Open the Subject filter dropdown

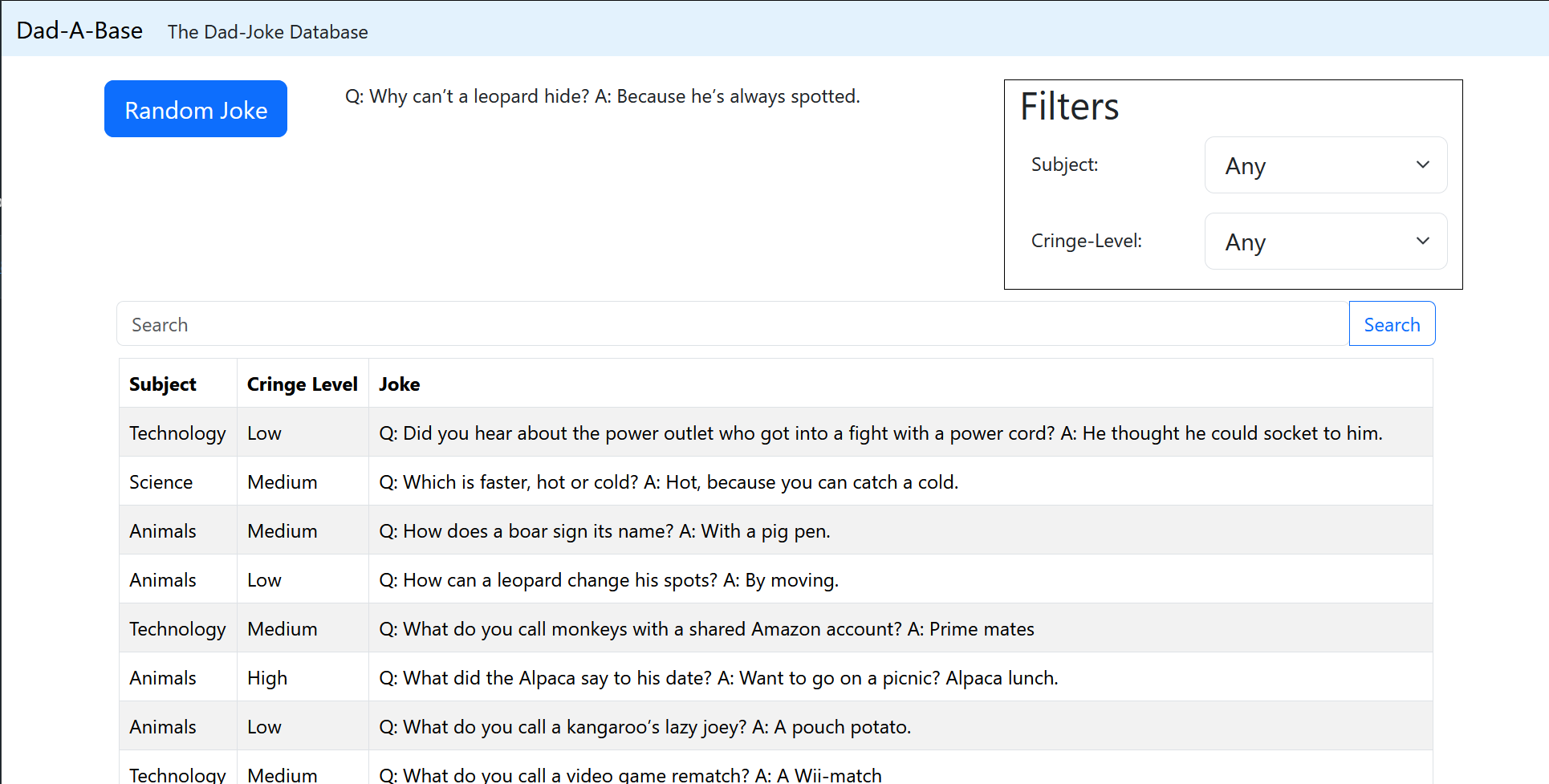[x=1325, y=165]
